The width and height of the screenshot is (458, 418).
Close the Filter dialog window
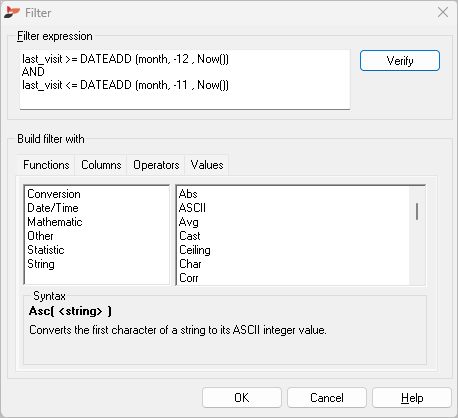click(x=443, y=12)
